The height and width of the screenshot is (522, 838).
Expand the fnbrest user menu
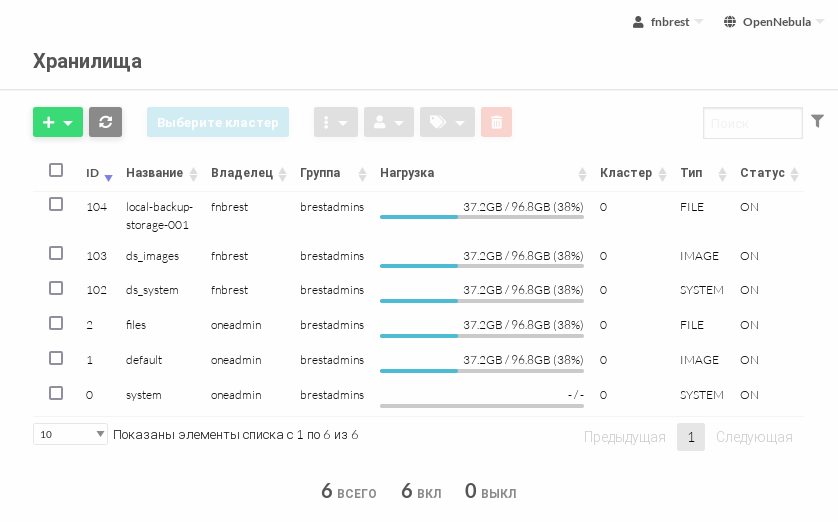coord(668,22)
